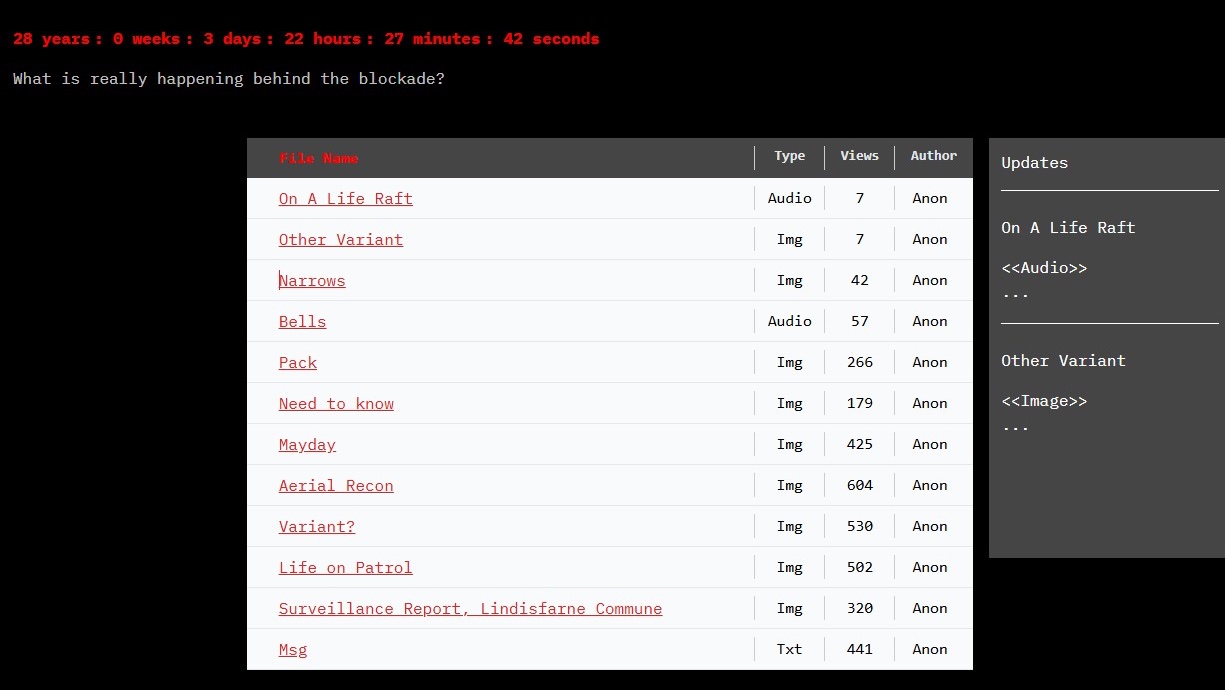Open the "Need to know" file
Viewport: 1225px width, 690px height.
click(x=336, y=403)
